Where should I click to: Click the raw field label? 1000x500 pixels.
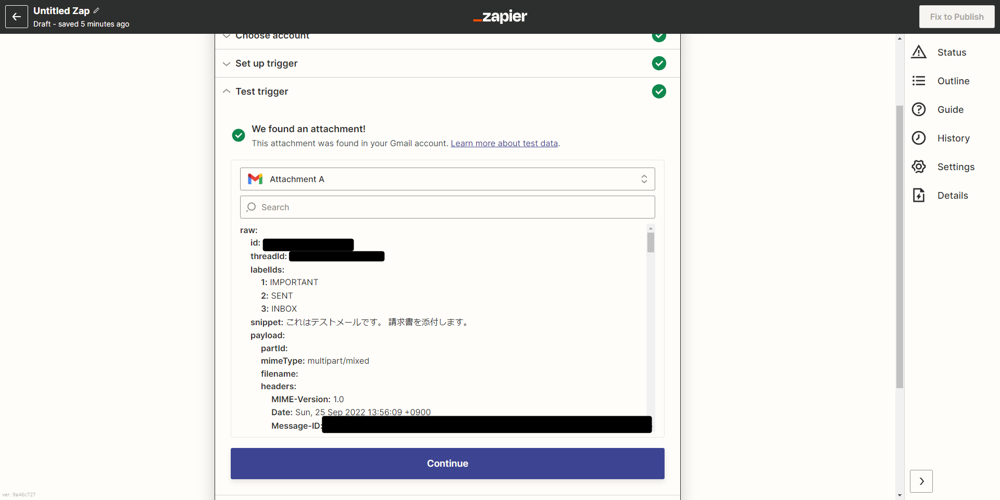click(249, 230)
